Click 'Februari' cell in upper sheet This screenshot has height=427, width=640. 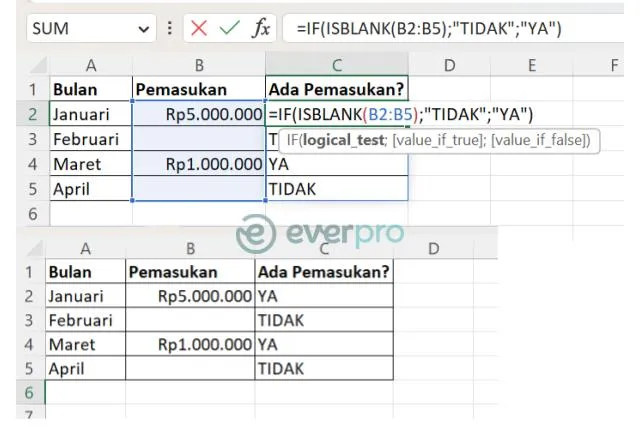point(91,139)
